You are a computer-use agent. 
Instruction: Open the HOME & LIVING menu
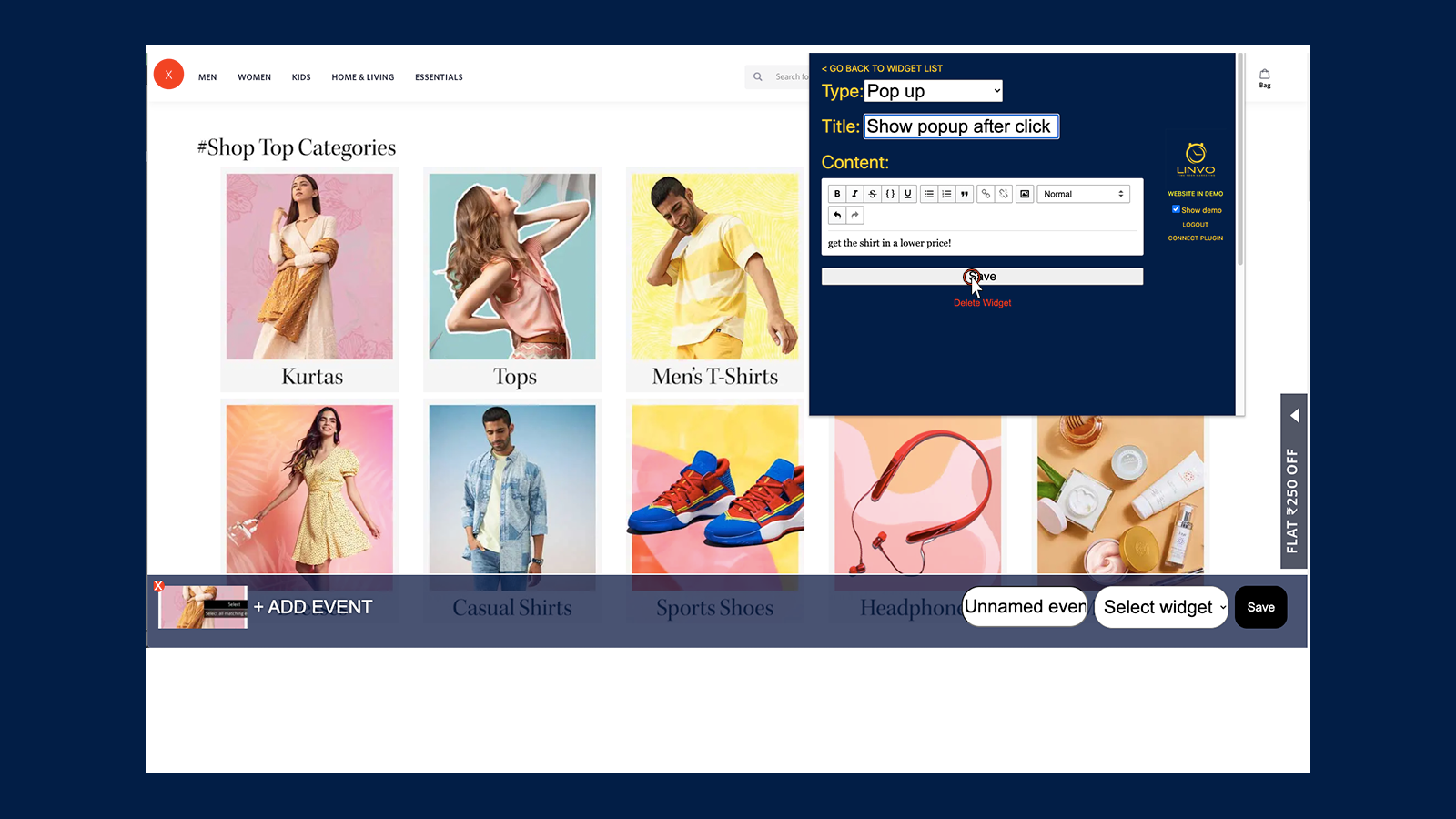pos(362,77)
